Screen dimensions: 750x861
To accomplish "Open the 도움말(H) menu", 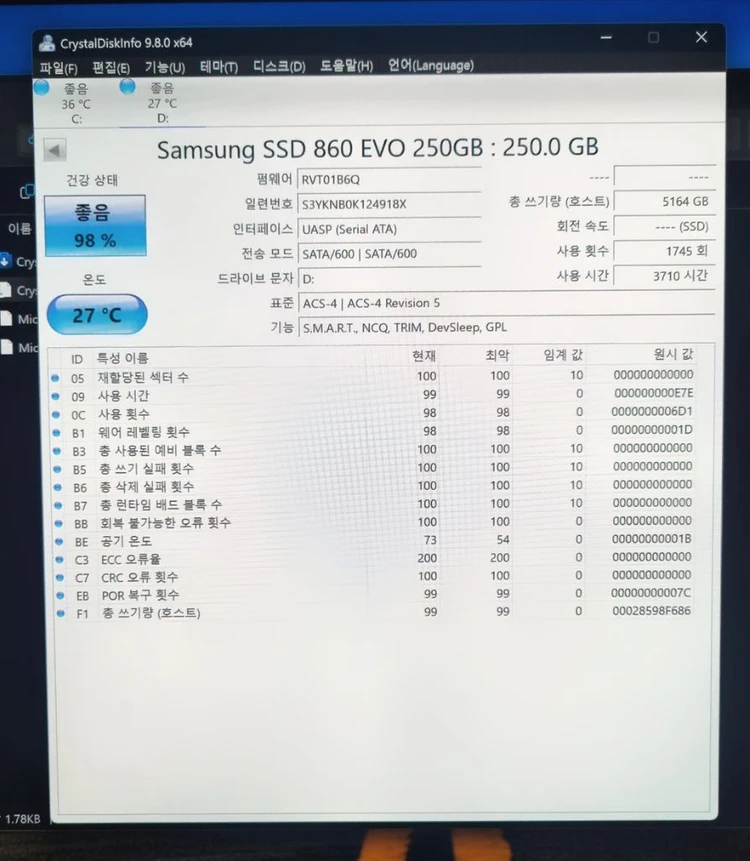I will [346, 66].
